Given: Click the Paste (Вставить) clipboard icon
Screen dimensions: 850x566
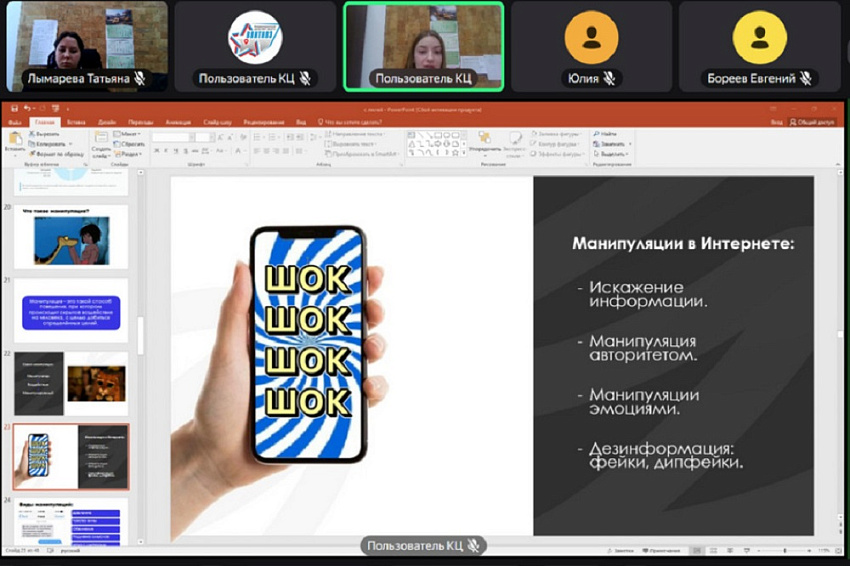Looking at the screenshot, I should [14, 140].
